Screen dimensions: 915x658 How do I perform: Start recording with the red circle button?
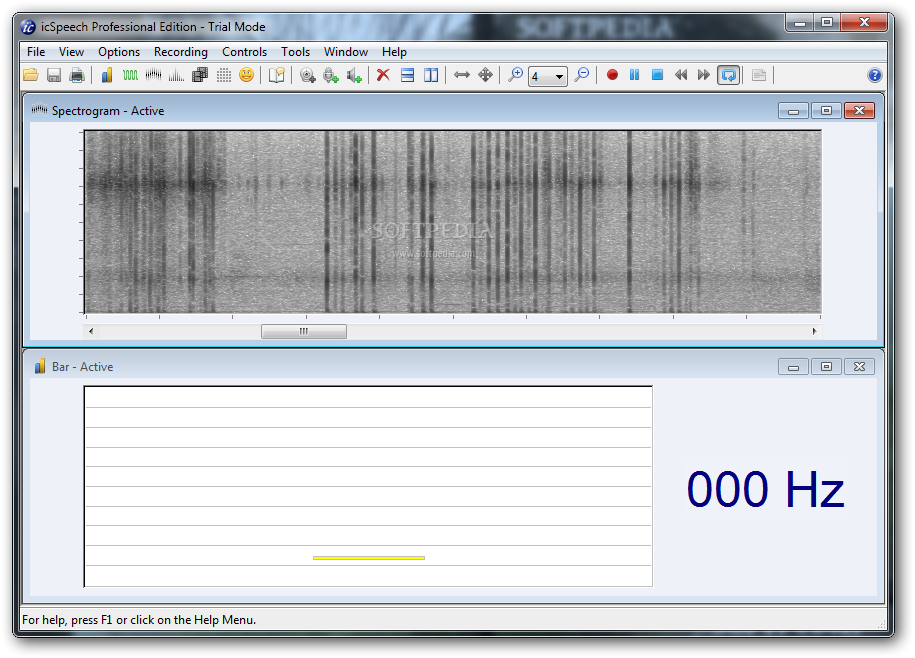click(x=612, y=75)
